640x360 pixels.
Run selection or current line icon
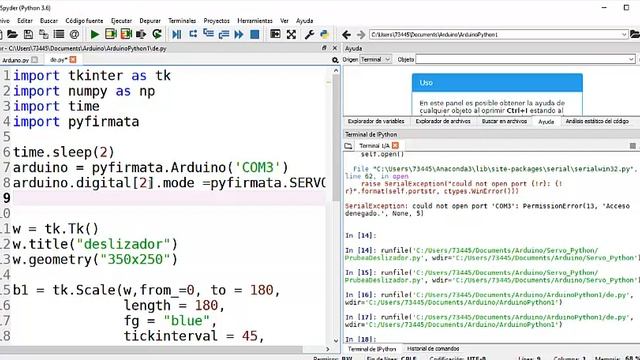[141, 34]
